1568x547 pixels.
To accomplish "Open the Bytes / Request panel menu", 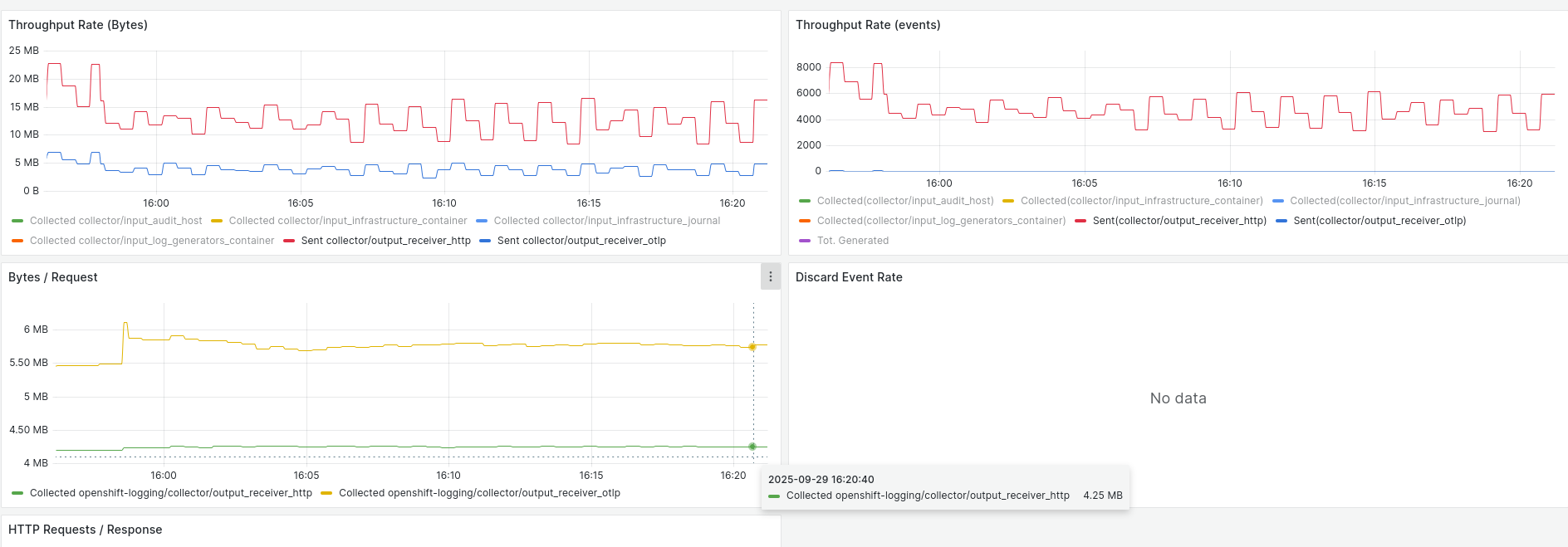I will (770, 276).
